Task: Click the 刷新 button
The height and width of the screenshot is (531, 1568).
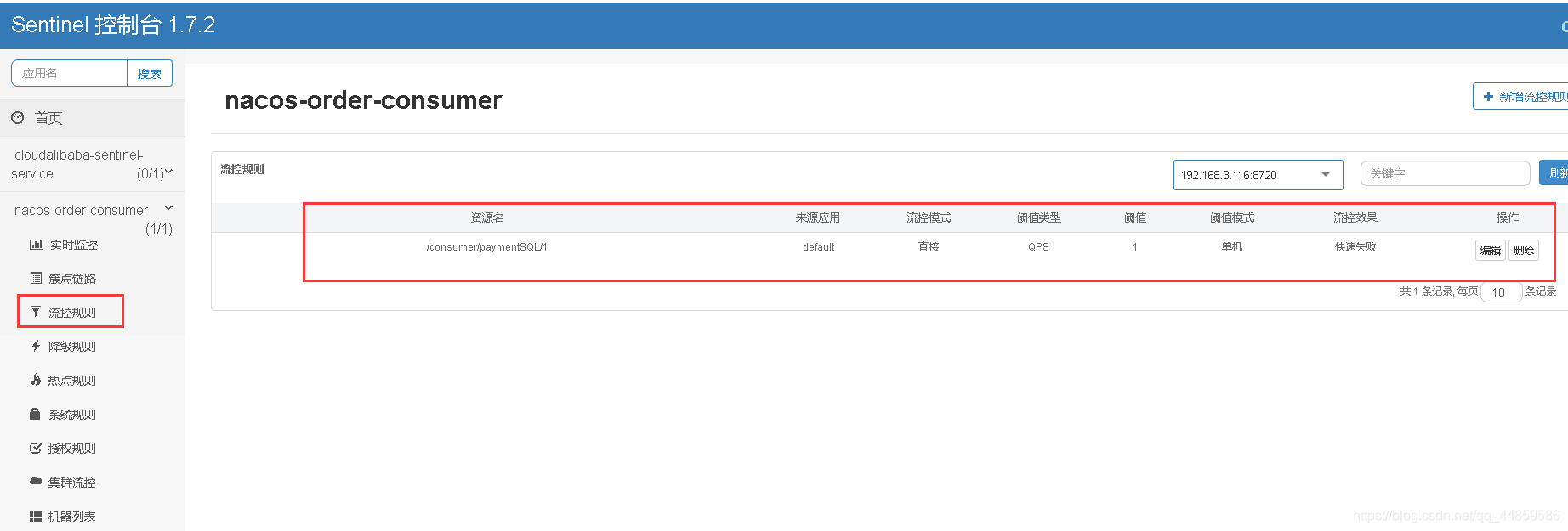Action: pos(1554,173)
